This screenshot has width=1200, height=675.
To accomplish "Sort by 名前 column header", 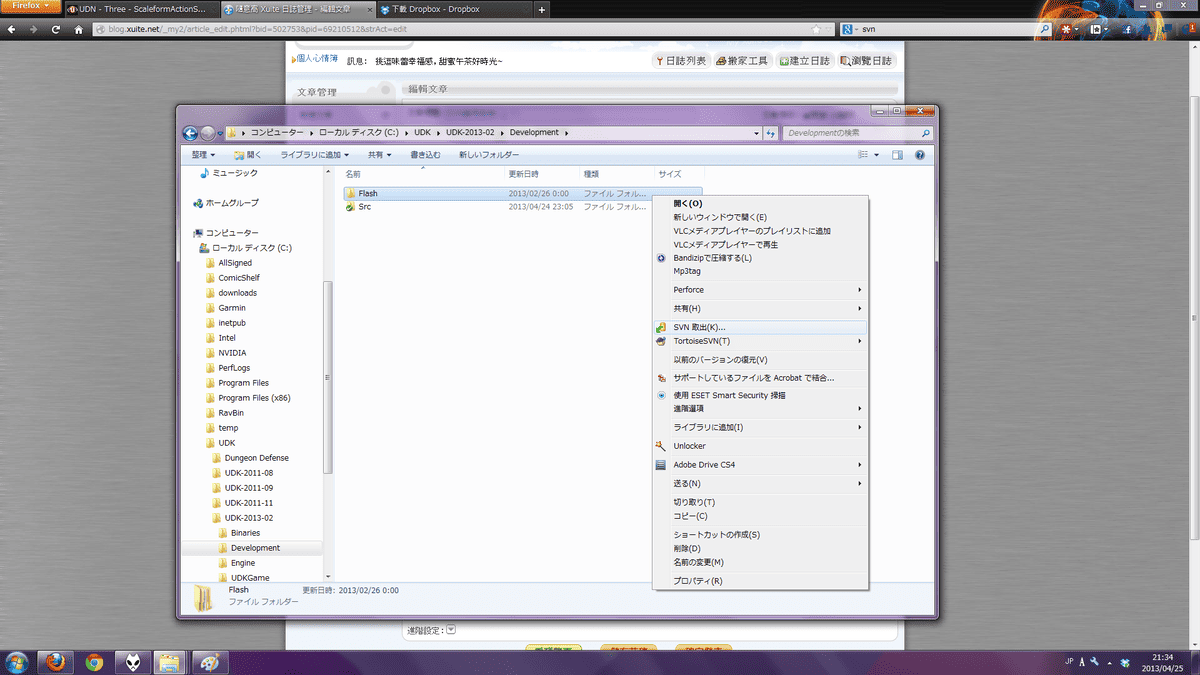I will 353,174.
